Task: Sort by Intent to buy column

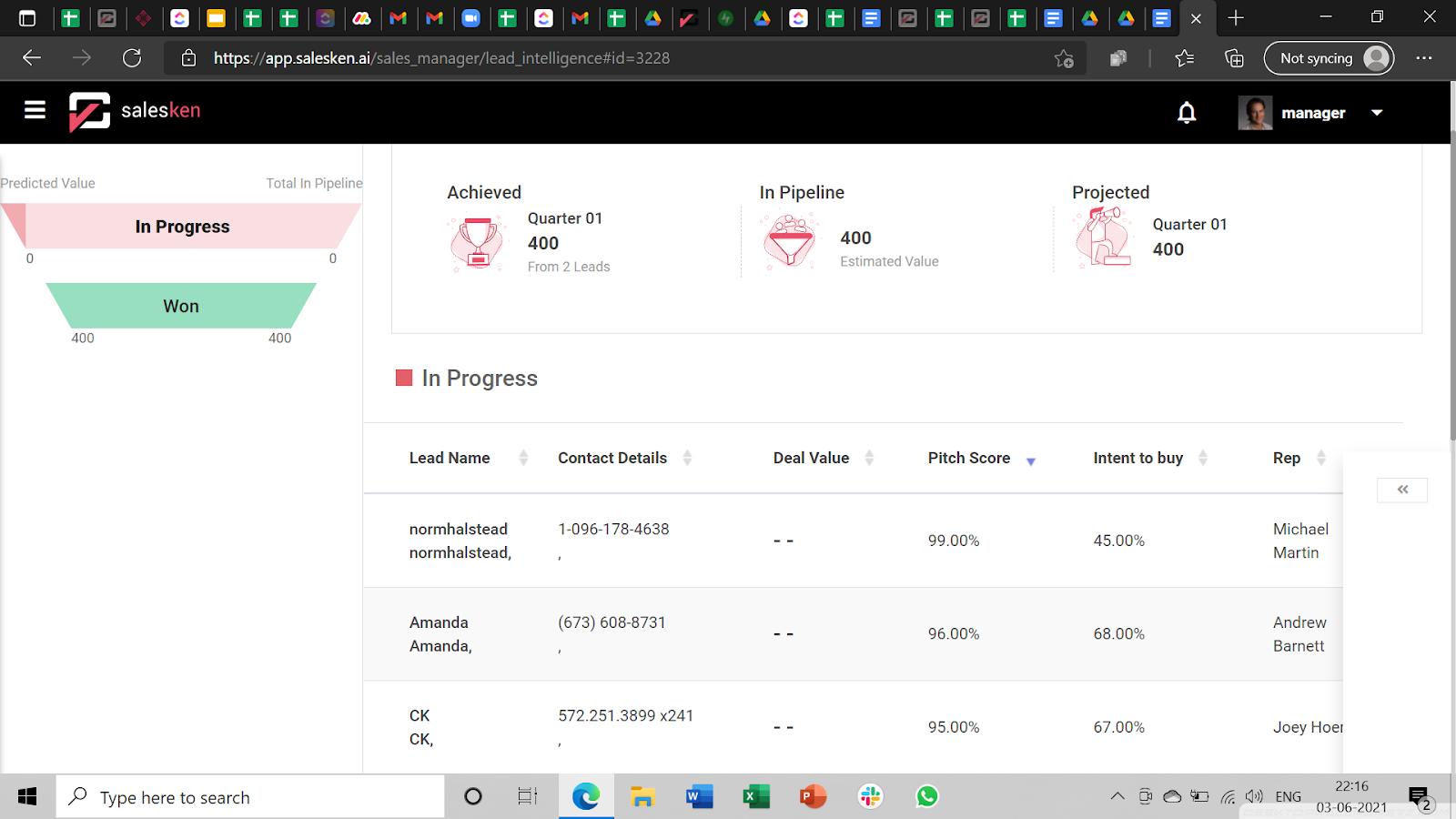Action: tap(1203, 458)
